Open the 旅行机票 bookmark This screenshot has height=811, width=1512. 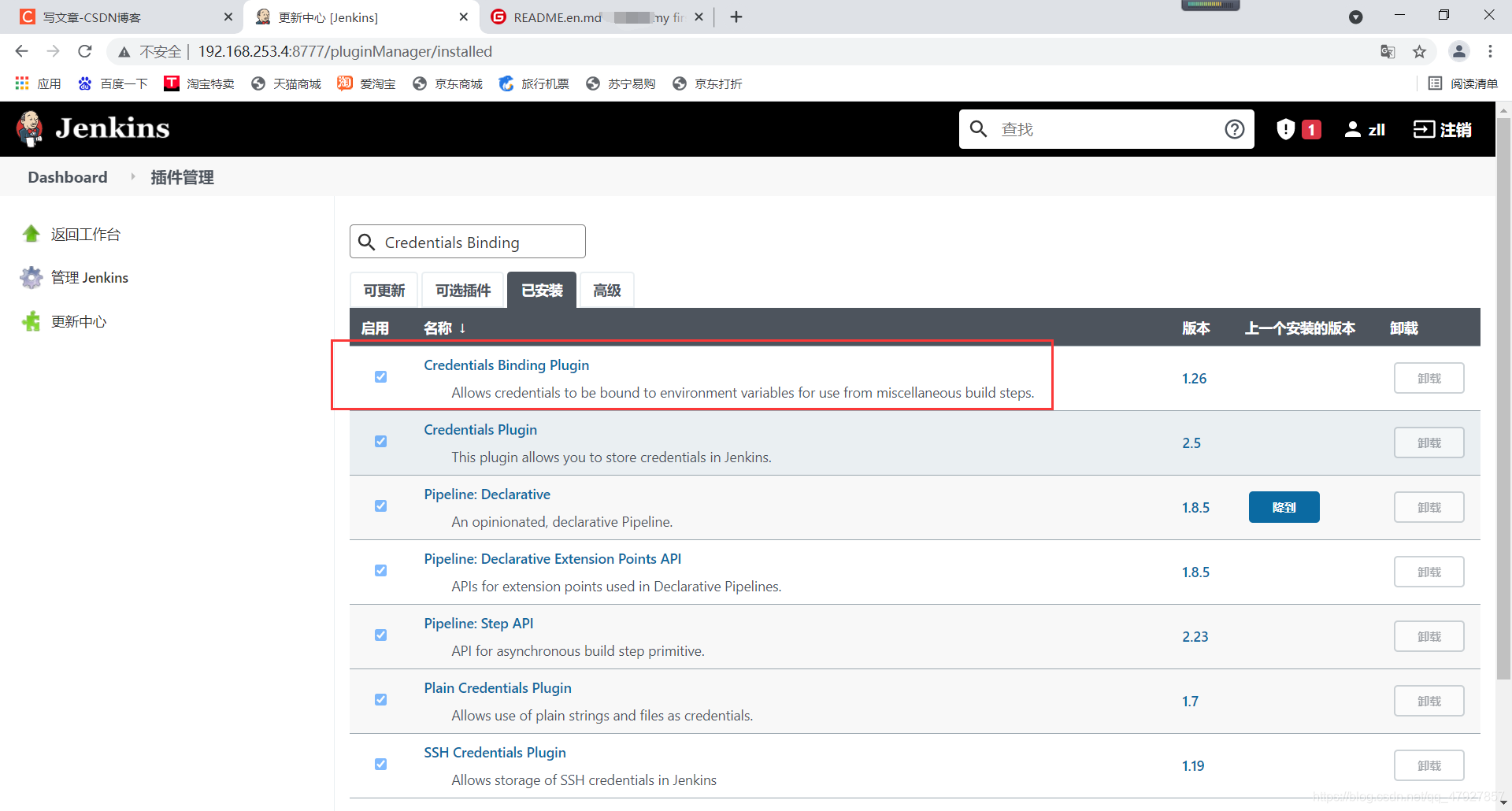534,83
